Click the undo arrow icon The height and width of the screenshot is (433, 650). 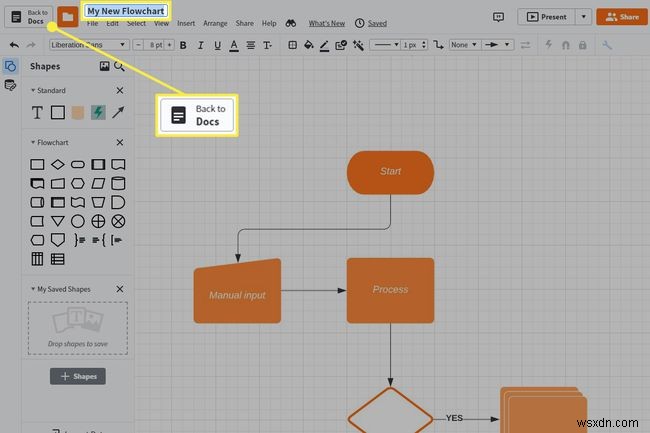click(14, 45)
